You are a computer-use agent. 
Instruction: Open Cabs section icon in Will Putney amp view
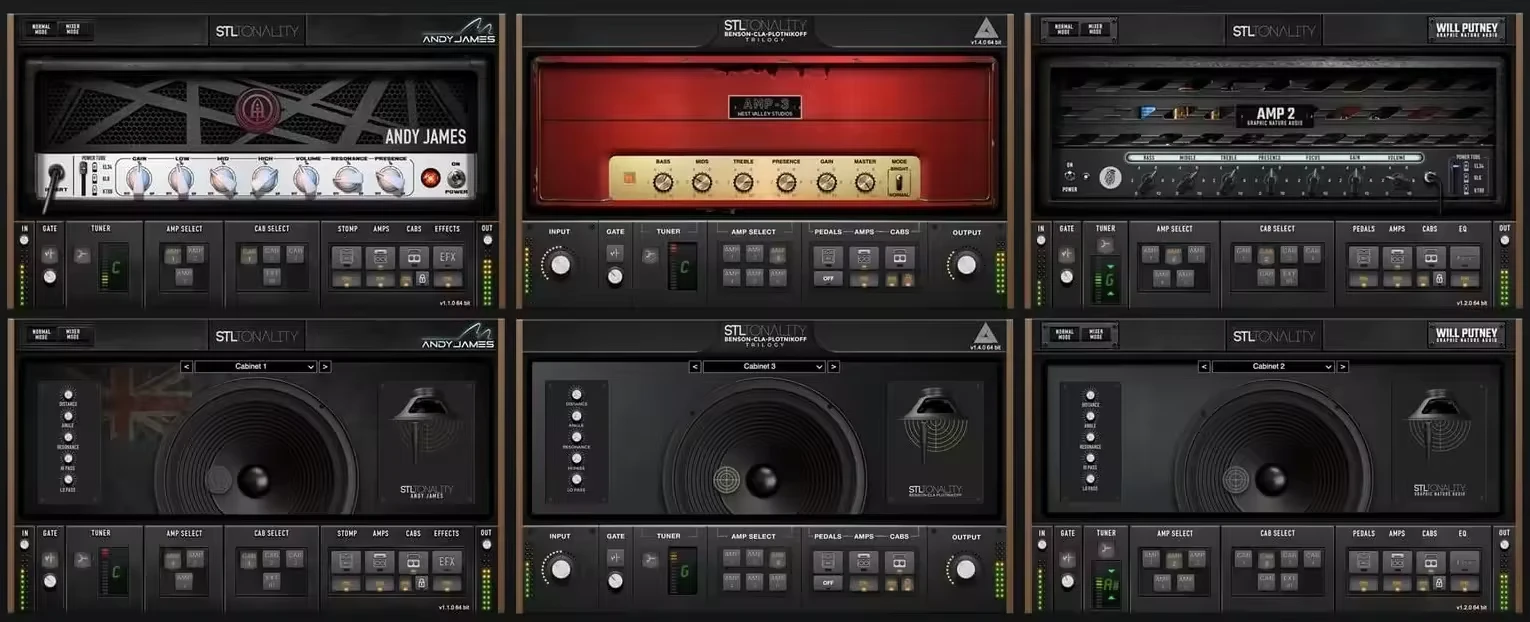1431,257
